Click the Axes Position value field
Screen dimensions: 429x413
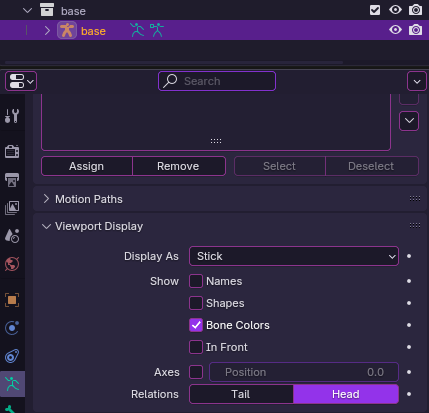click(x=304, y=372)
